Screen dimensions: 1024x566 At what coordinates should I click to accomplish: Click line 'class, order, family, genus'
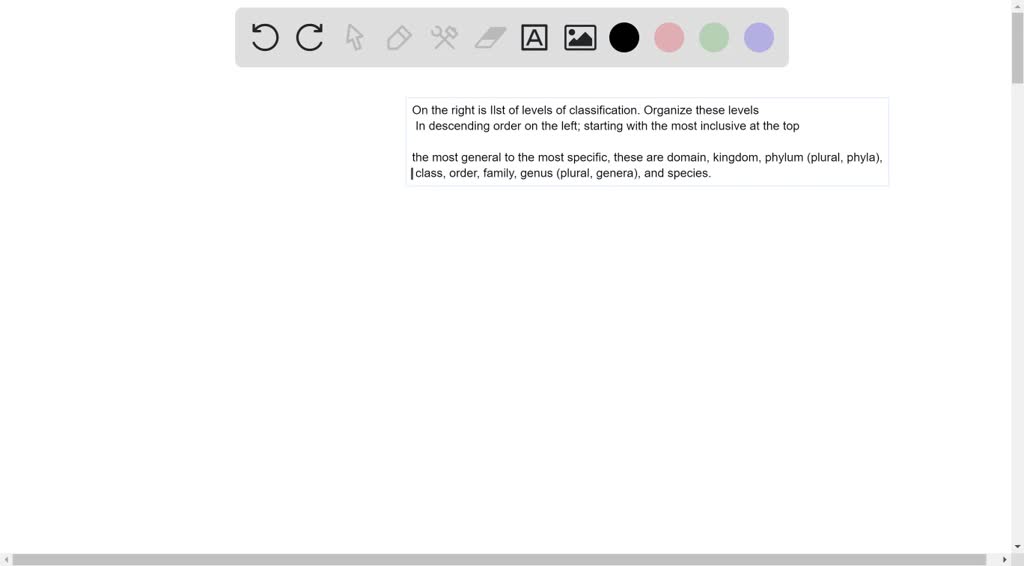pyautogui.click(x=563, y=173)
